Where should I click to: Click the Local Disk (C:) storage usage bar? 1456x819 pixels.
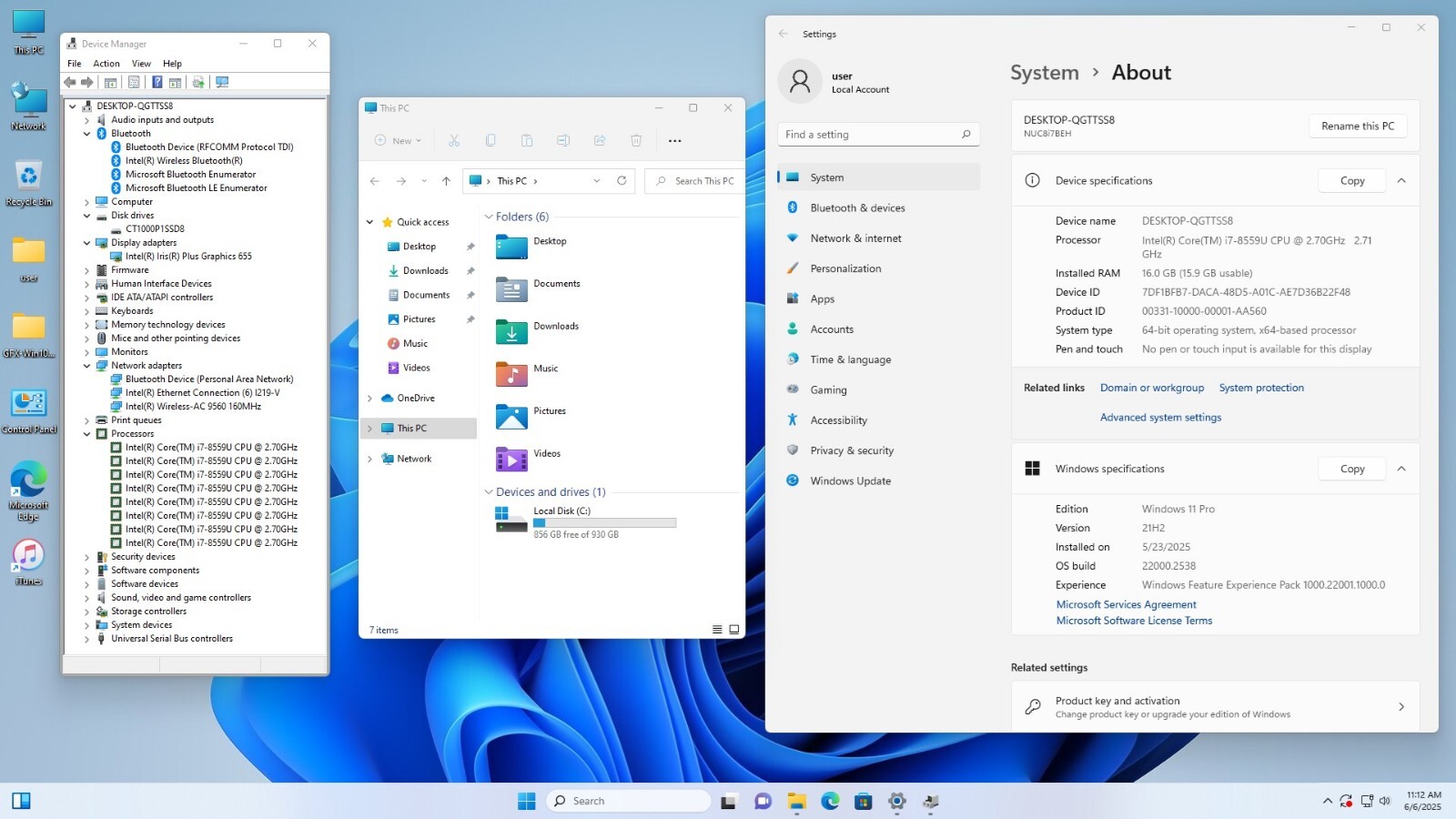click(x=604, y=523)
